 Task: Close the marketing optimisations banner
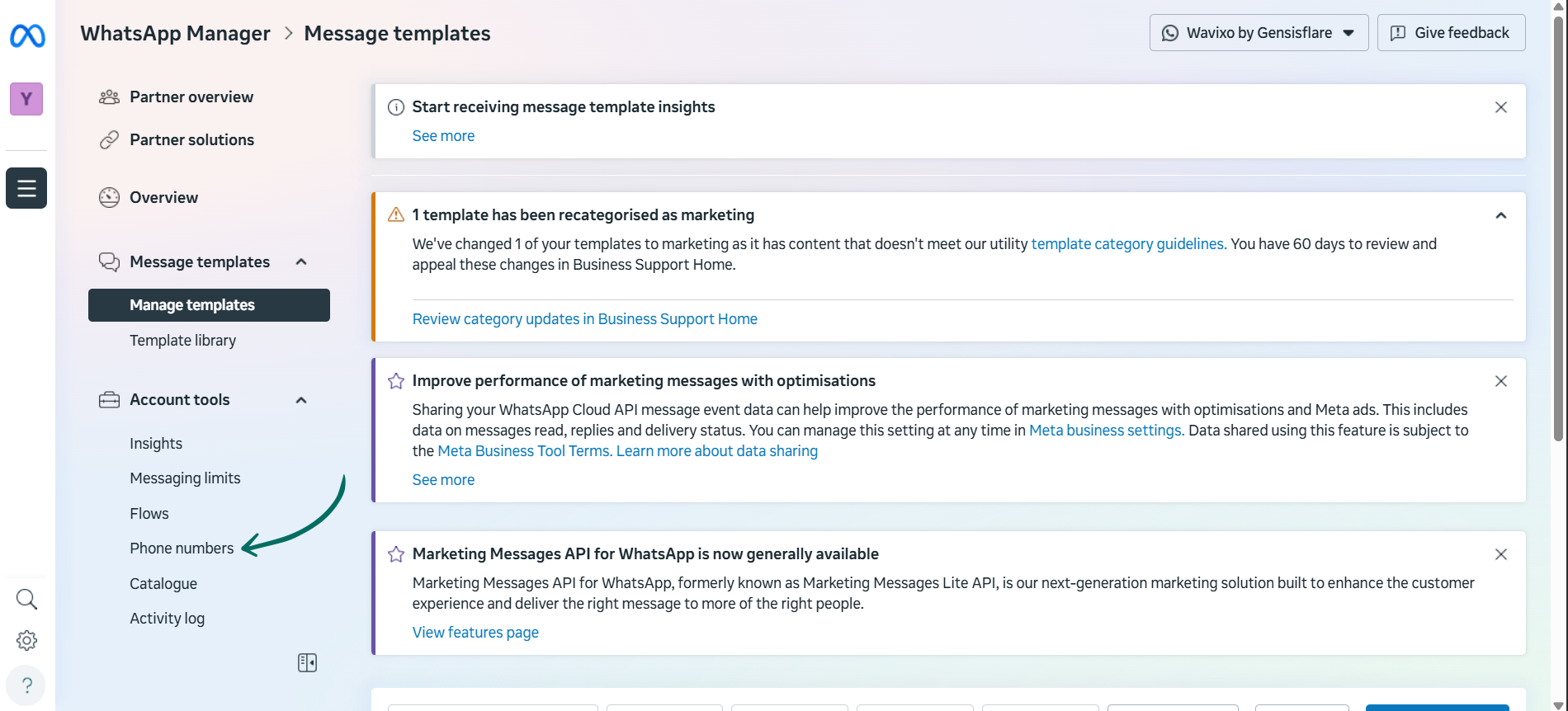click(1500, 381)
